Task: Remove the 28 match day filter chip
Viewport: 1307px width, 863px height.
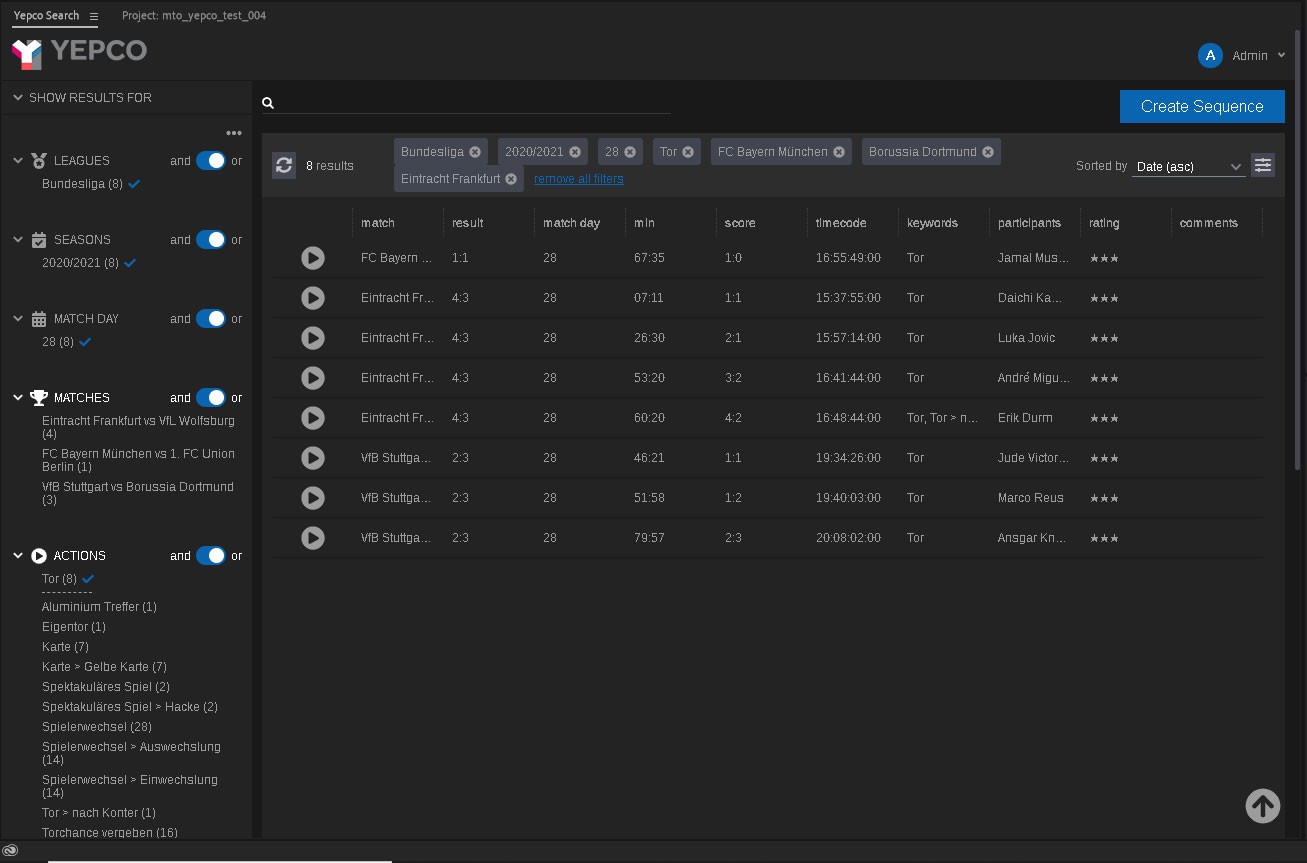Action: tap(630, 152)
